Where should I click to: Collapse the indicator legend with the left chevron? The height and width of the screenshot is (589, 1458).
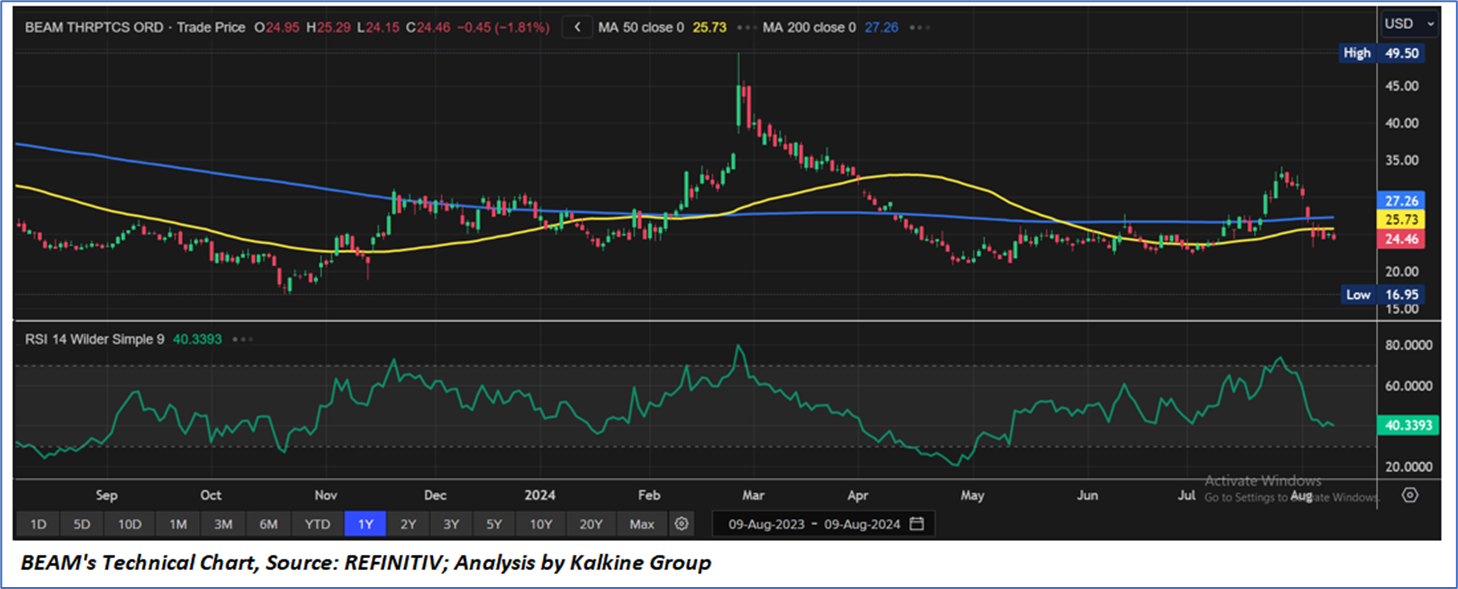click(x=577, y=28)
